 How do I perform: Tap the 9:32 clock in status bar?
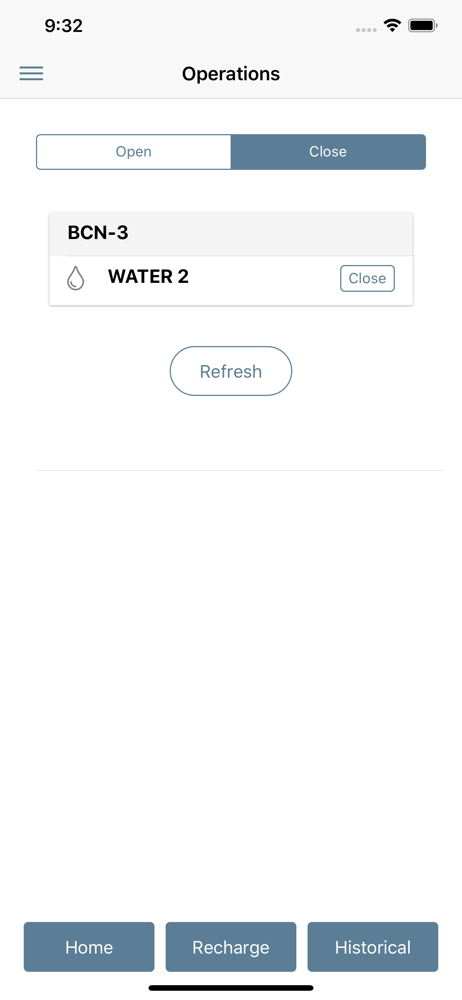pyautogui.click(x=64, y=26)
